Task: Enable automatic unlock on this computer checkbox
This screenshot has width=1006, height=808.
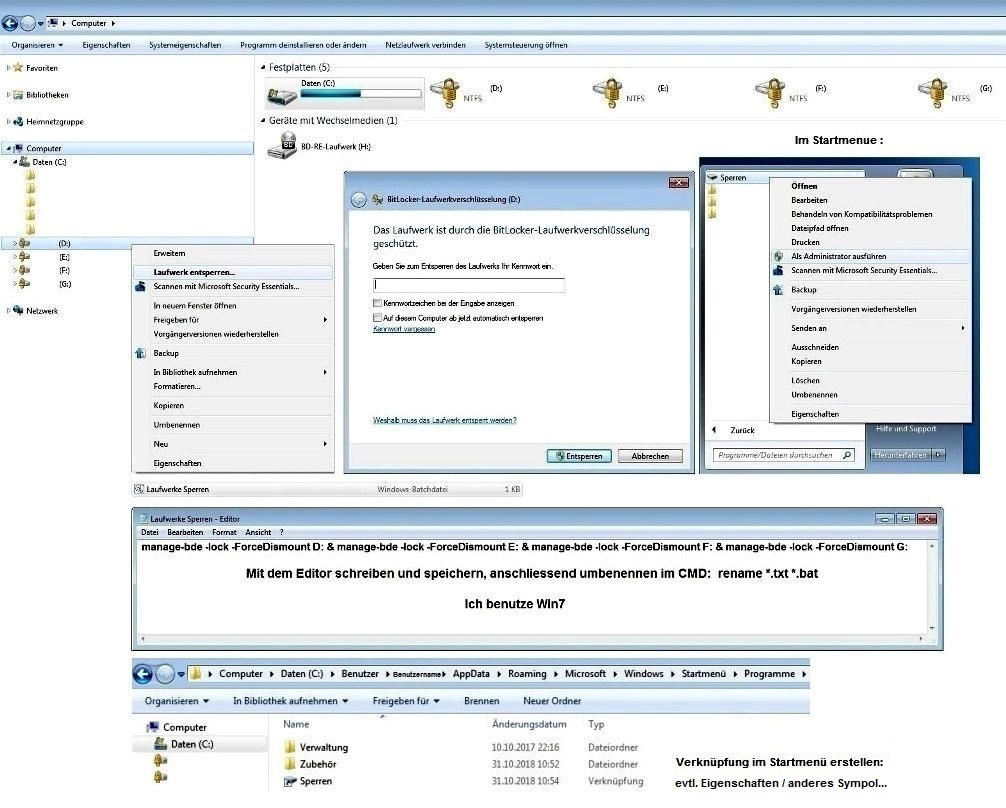Action: [377, 318]
